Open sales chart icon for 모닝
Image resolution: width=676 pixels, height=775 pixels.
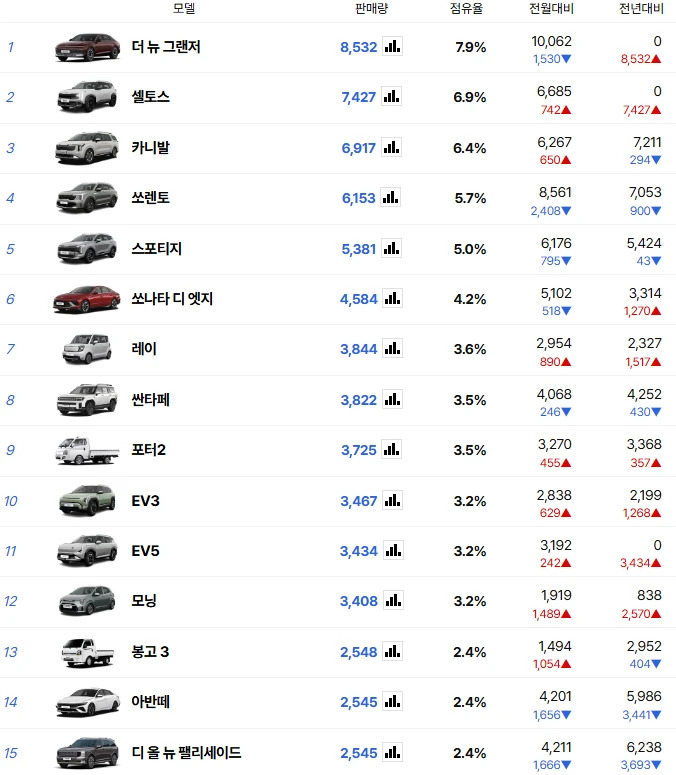[393, 600]
